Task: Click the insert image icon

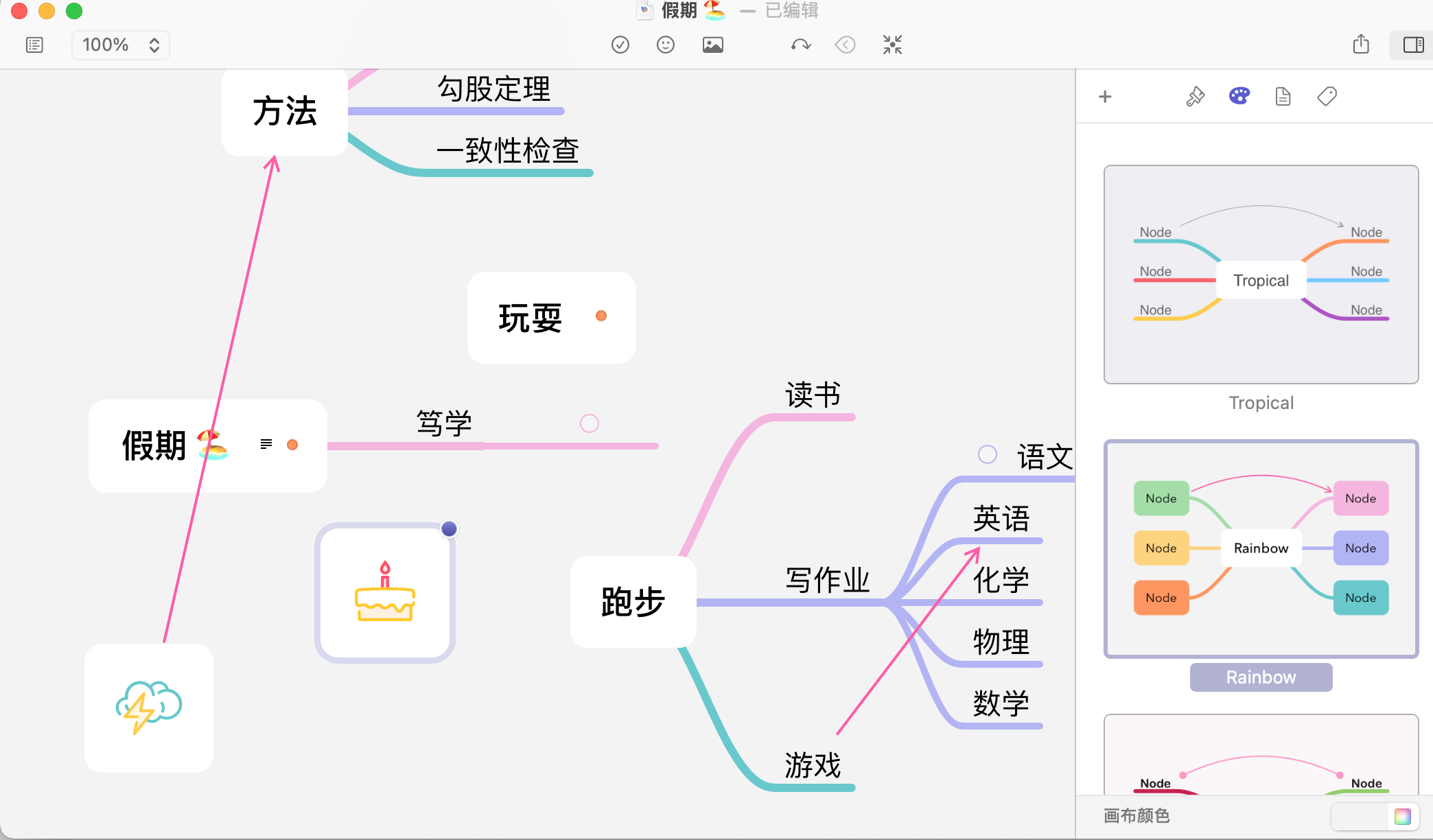Action: point(713,45)
